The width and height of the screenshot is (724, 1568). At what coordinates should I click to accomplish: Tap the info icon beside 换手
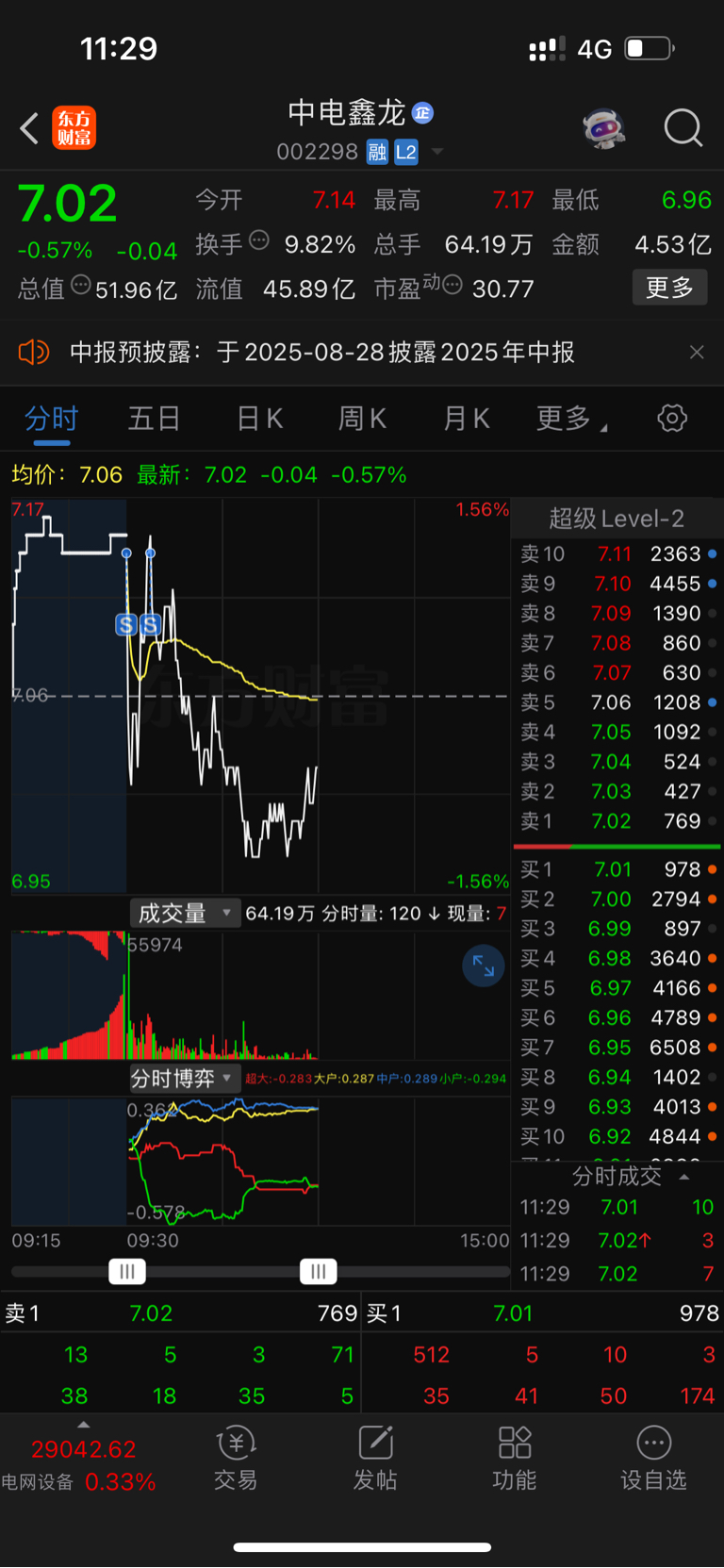click(x=258, y=240)
